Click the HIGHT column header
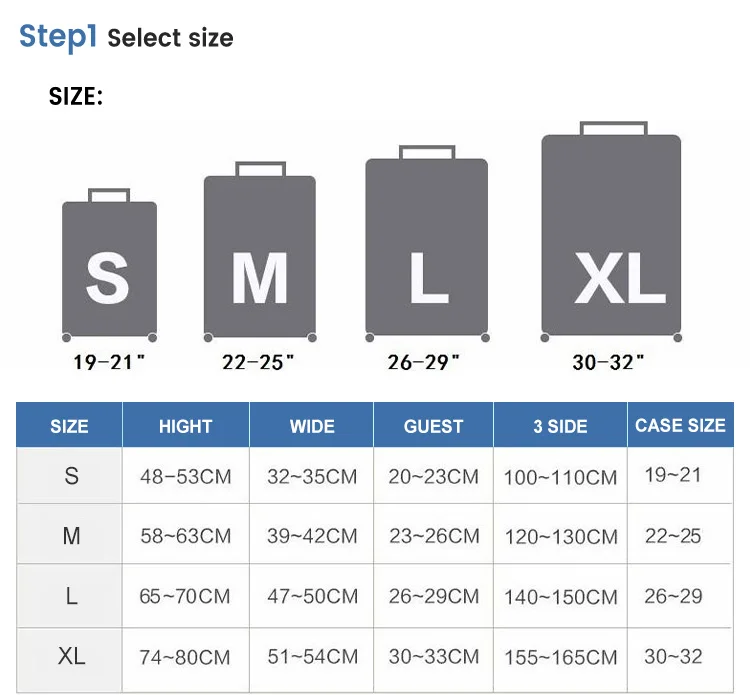 coord(185,426)
